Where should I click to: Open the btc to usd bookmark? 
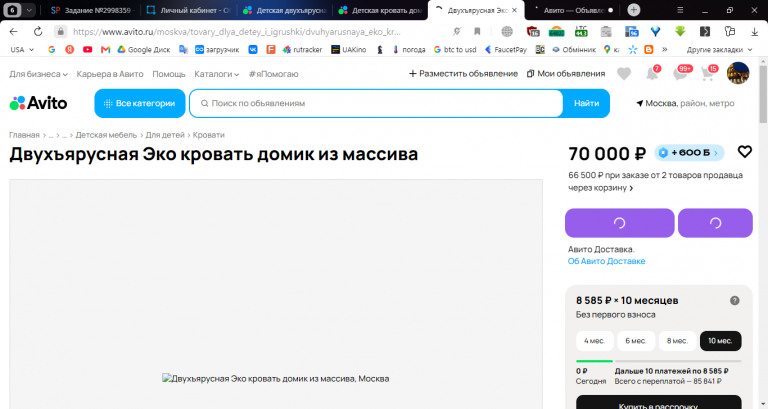tap(455, 49)
